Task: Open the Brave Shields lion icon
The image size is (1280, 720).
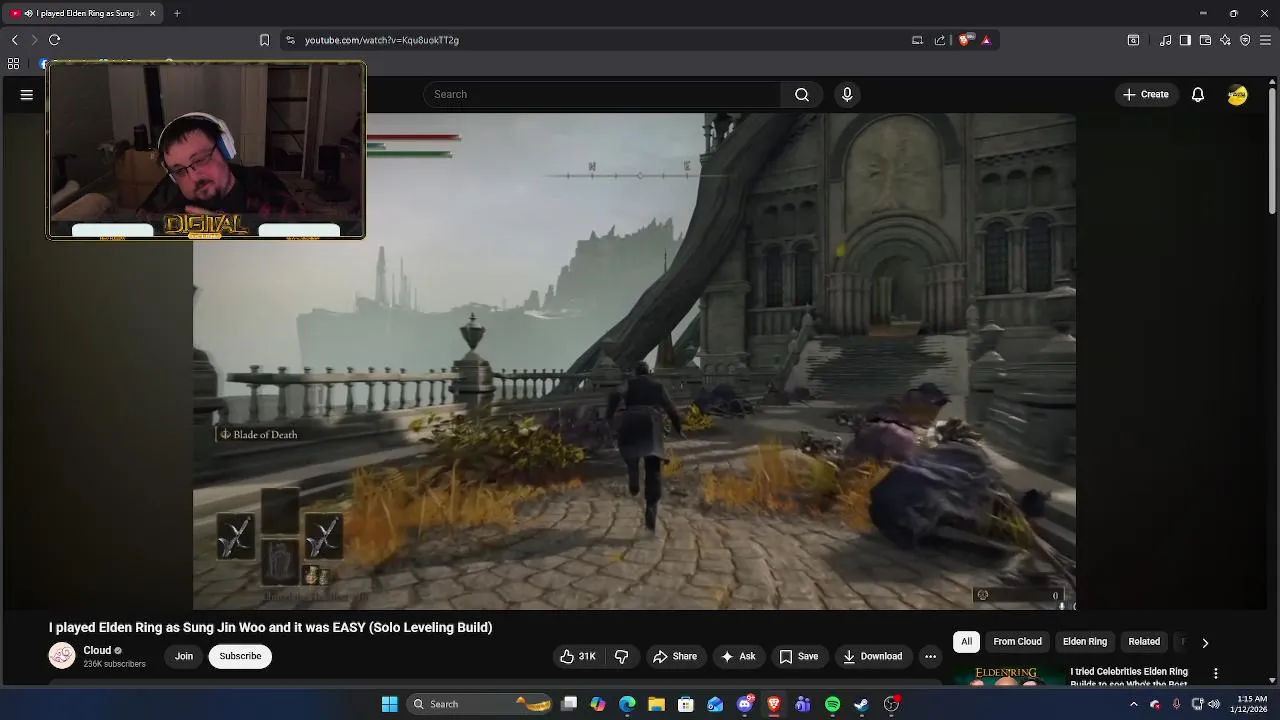Action: pyautogui.click(x=965, y=40)
